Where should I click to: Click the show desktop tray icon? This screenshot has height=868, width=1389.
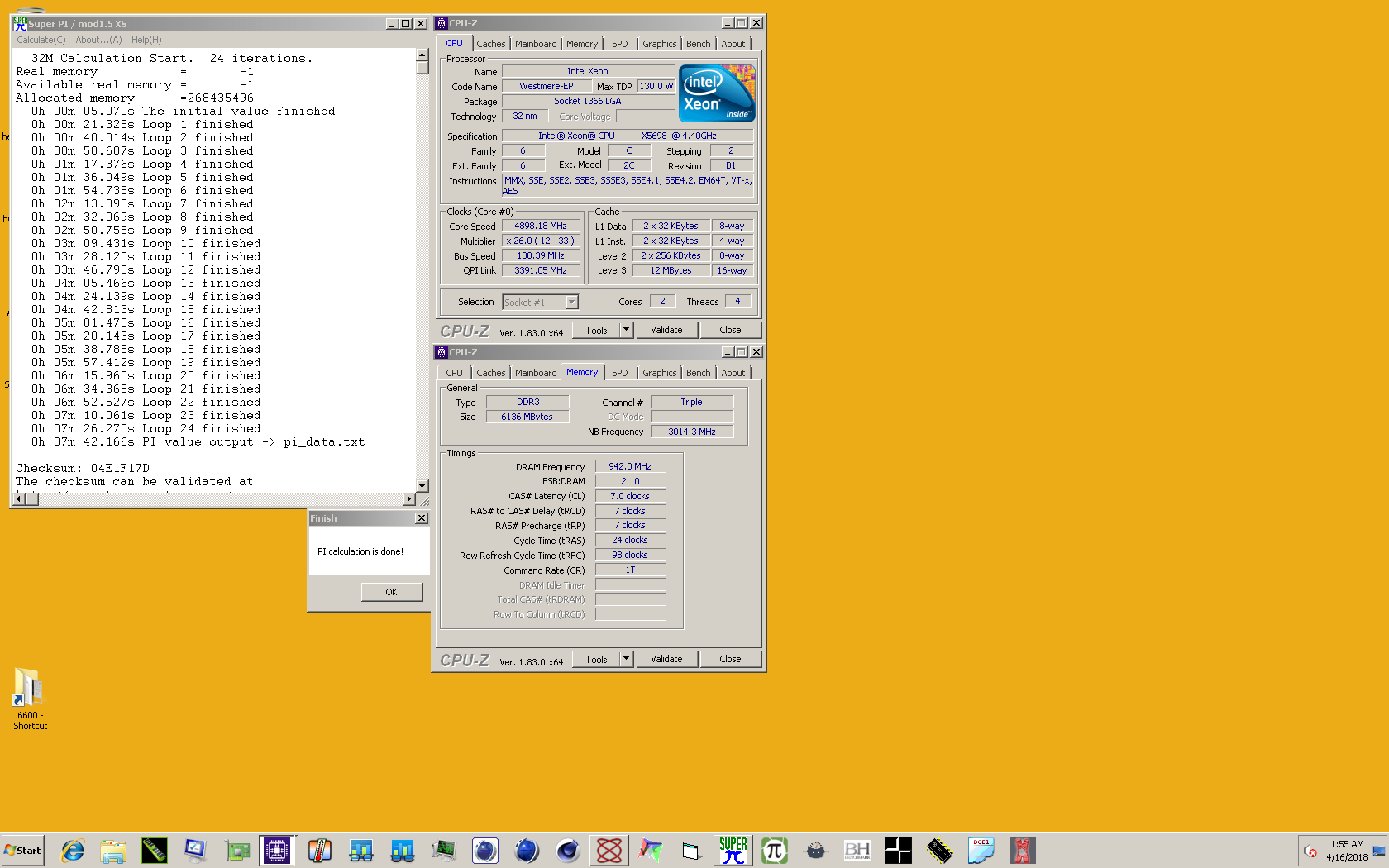pos(1379,851)
